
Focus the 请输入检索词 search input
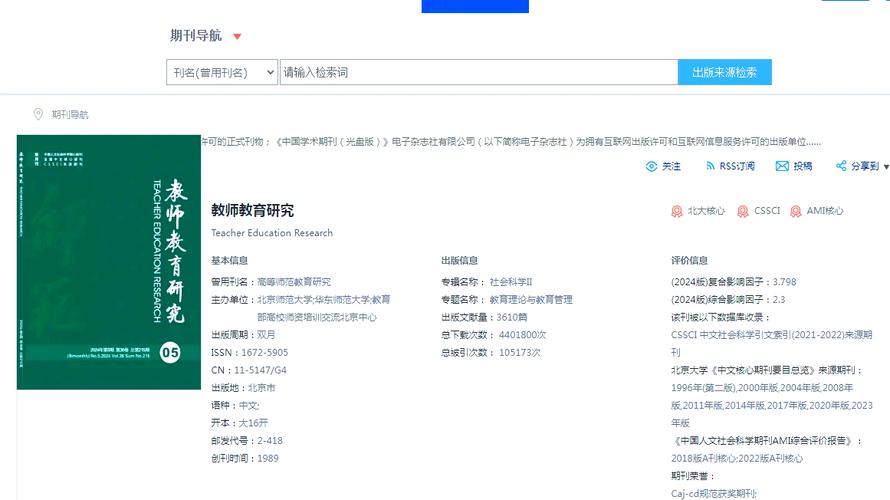(478, 72)
